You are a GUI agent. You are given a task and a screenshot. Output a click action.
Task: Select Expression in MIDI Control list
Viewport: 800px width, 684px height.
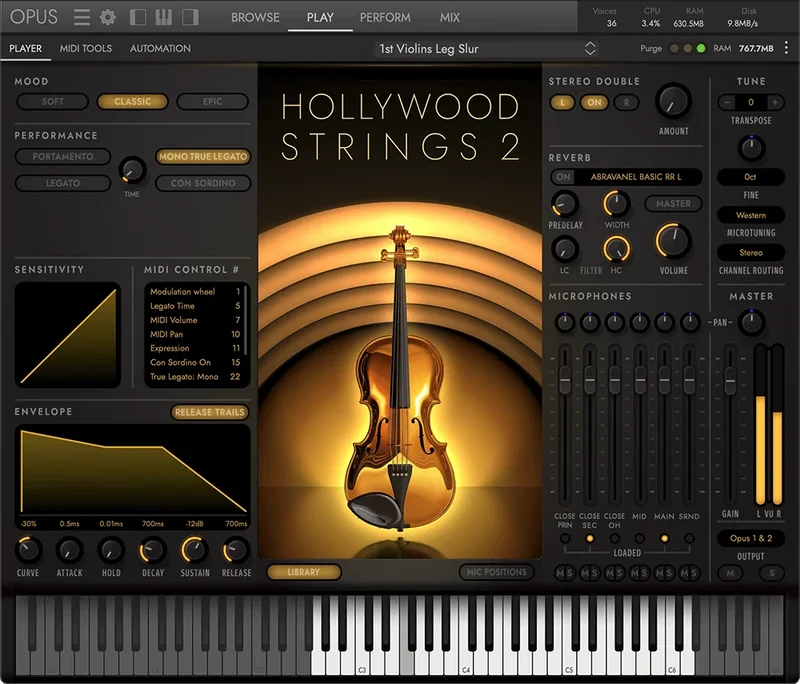pyautogui.click(x=195, y=348)
